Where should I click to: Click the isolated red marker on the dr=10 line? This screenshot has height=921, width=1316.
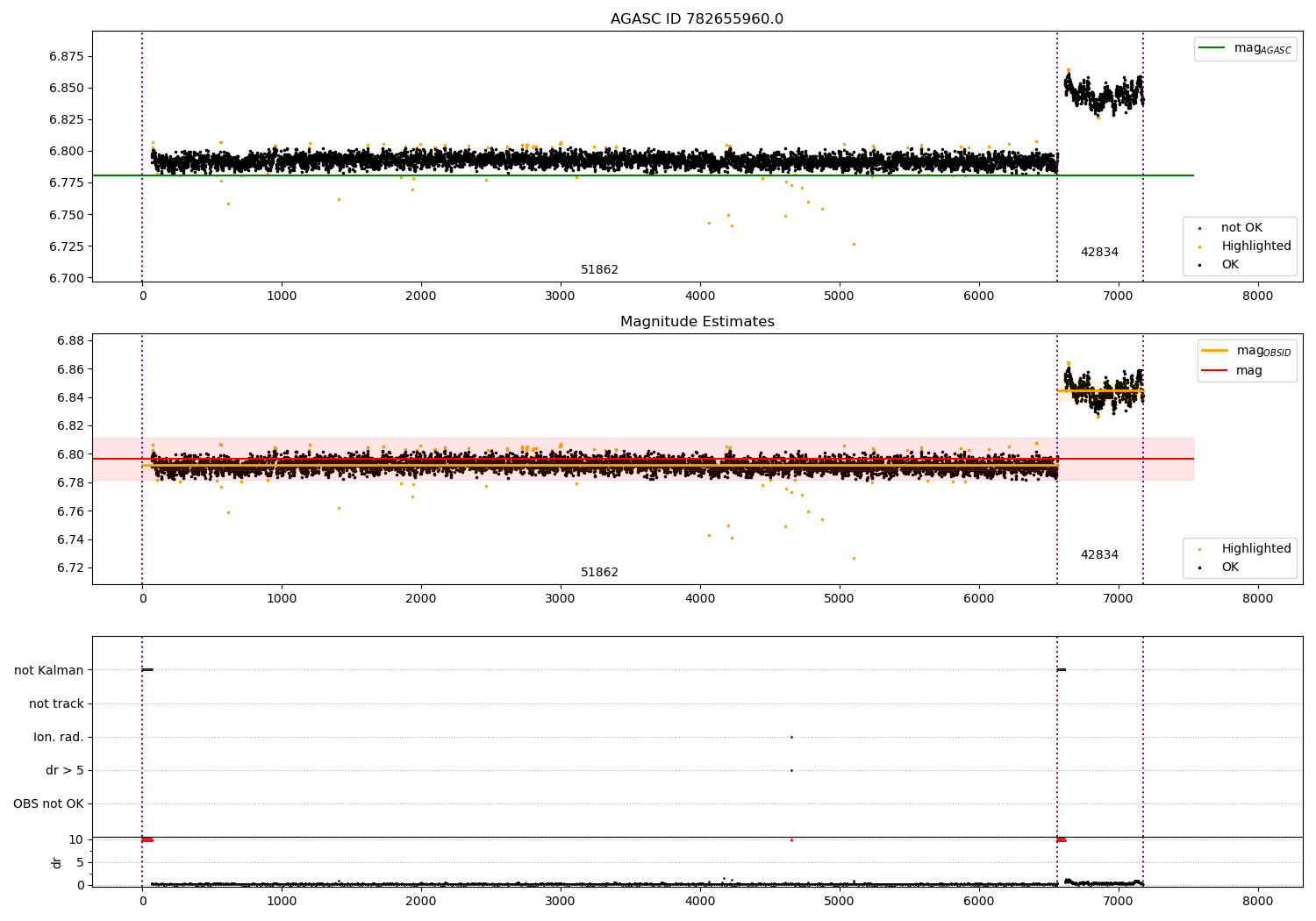pyautogui.click(x=791, y=839)
